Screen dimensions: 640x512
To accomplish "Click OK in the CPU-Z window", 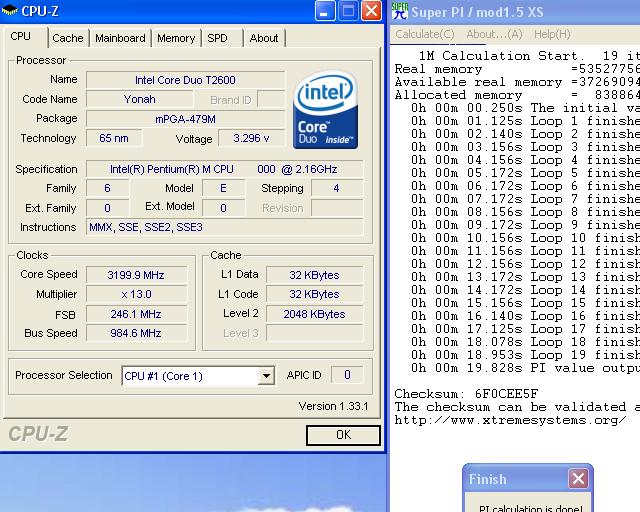I will (x=343, y=435).
